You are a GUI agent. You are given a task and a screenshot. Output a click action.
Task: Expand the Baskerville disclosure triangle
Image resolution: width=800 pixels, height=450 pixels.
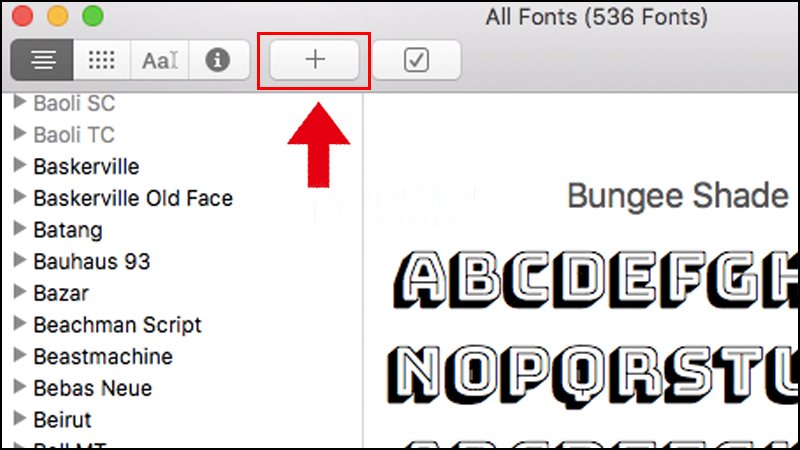pos(19,166)
